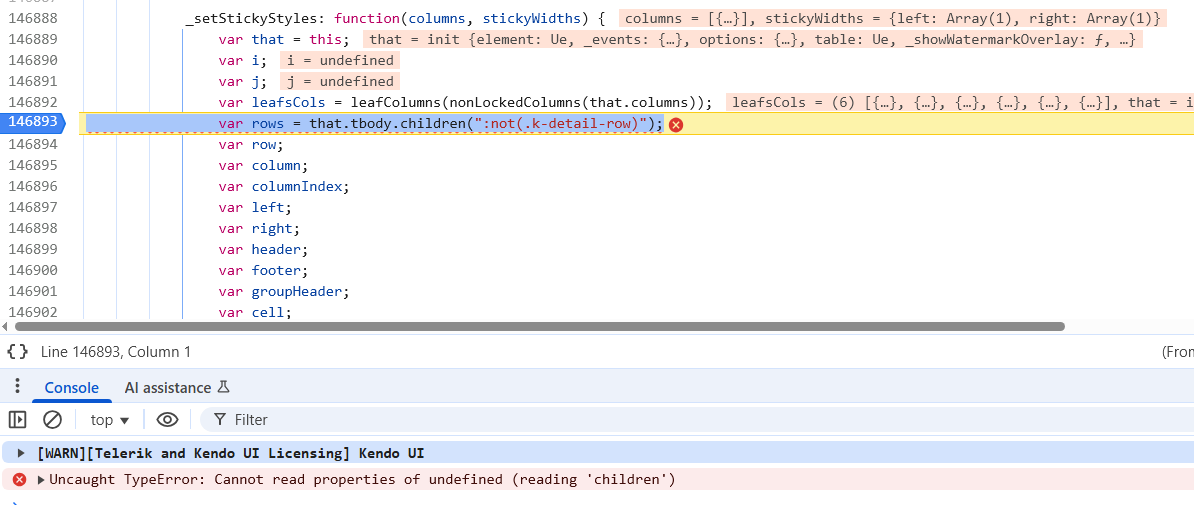Viewport: 1194px width, 505px height.
Task: Create live expression with eye icon
Action: click(167, 420)
